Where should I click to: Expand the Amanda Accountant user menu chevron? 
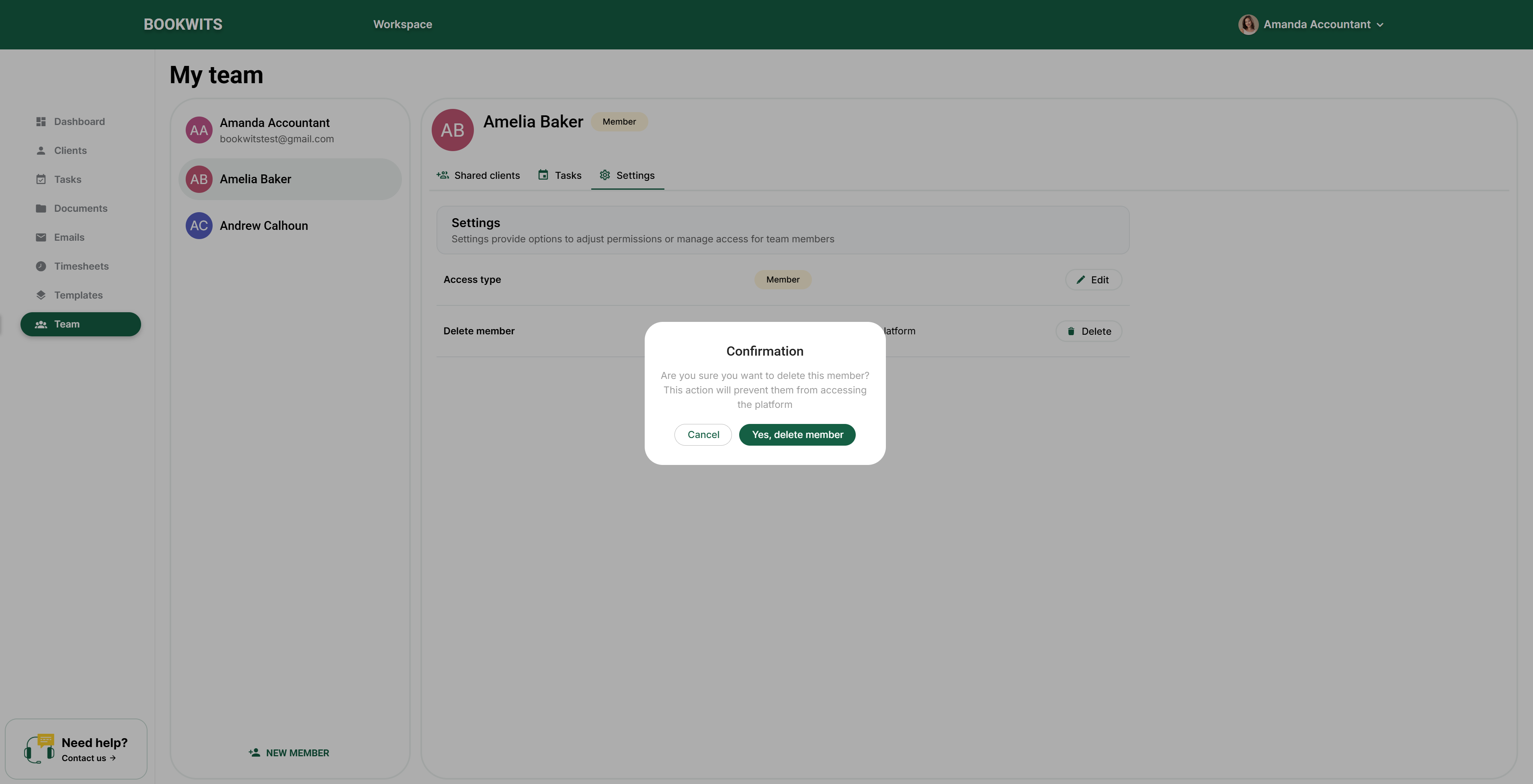pyautogui.click(x=1380, y=25)
